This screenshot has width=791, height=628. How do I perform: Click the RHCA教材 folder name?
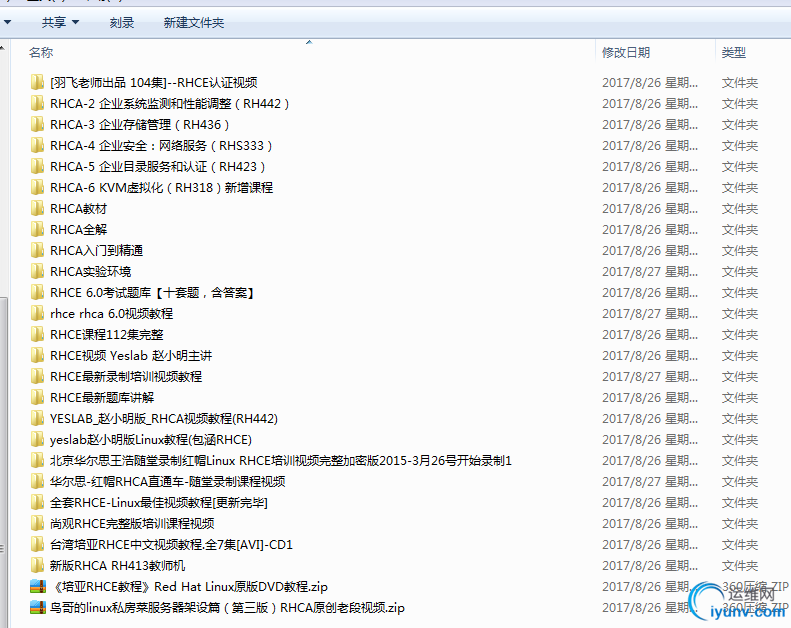pos(79,208)
